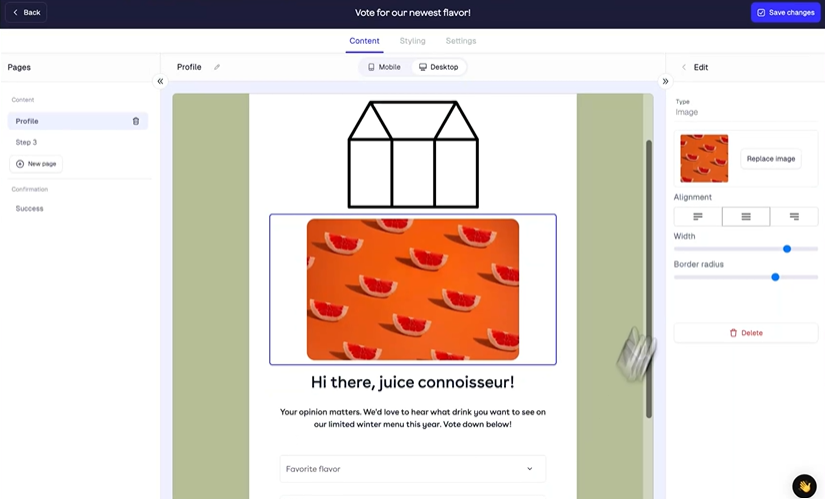The height and width of the screenshot is (499, 825).
Task: Collapse the right Edit panel
Action: tap(665, 81)
